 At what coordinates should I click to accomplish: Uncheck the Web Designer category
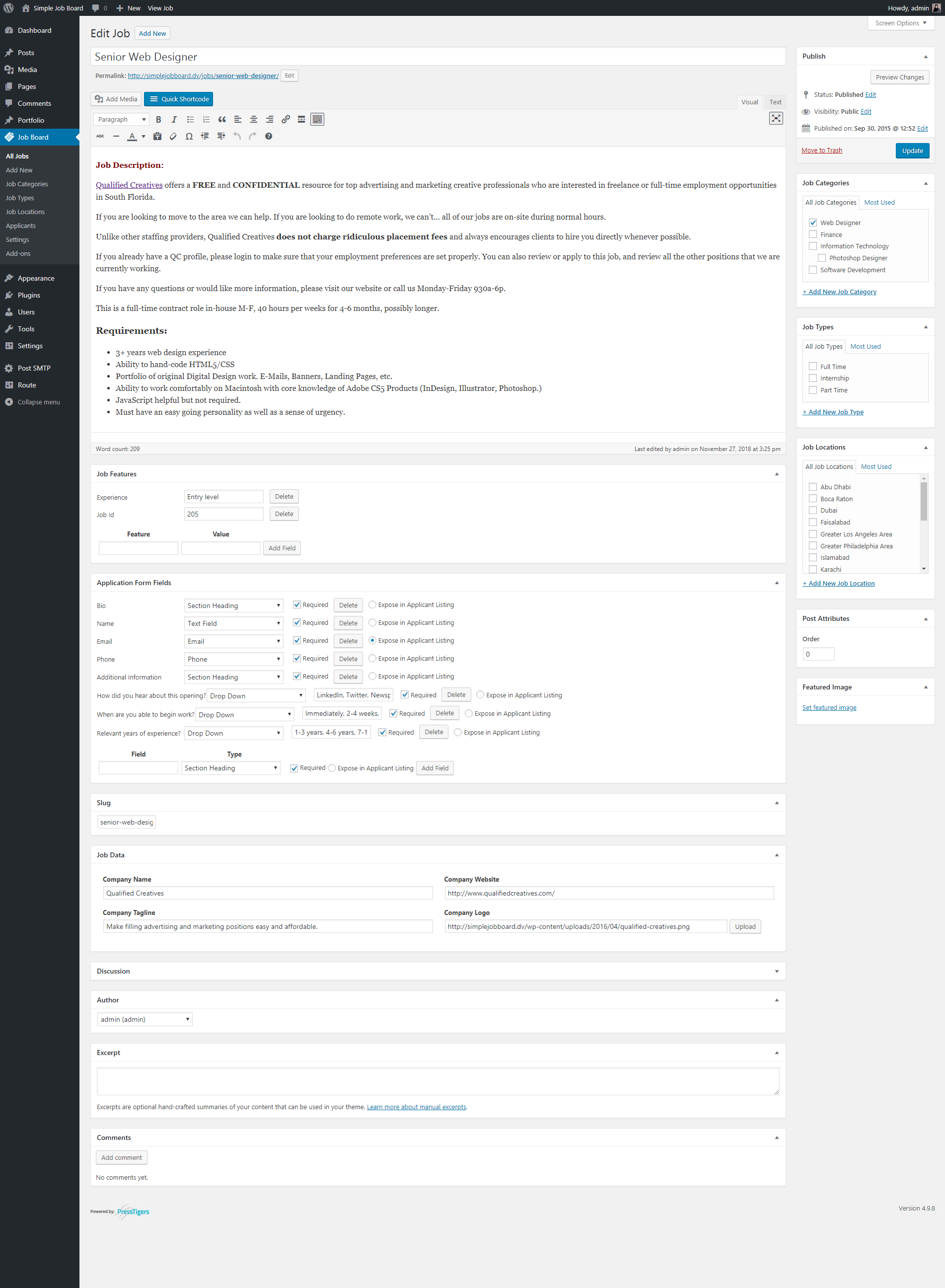[x=812, y=223]
